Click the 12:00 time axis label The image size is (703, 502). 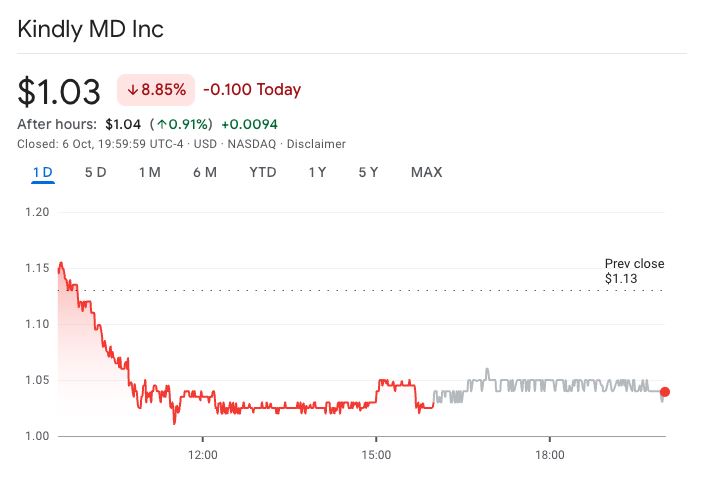(x=202, y=455)
